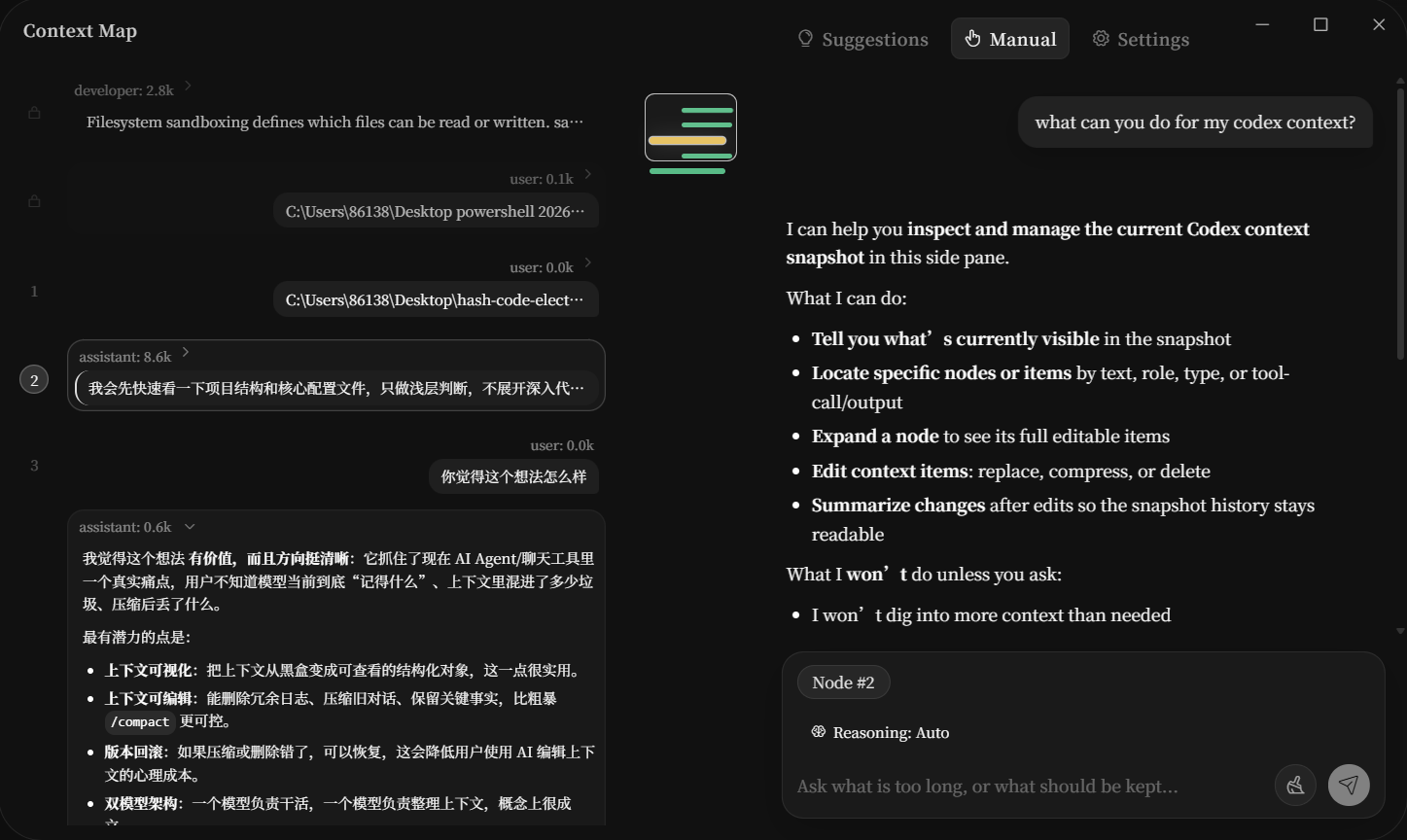Click the broom clear icon in the chat box
1407x840 pixels.
pyautogui.click(x=1295, y=786)
